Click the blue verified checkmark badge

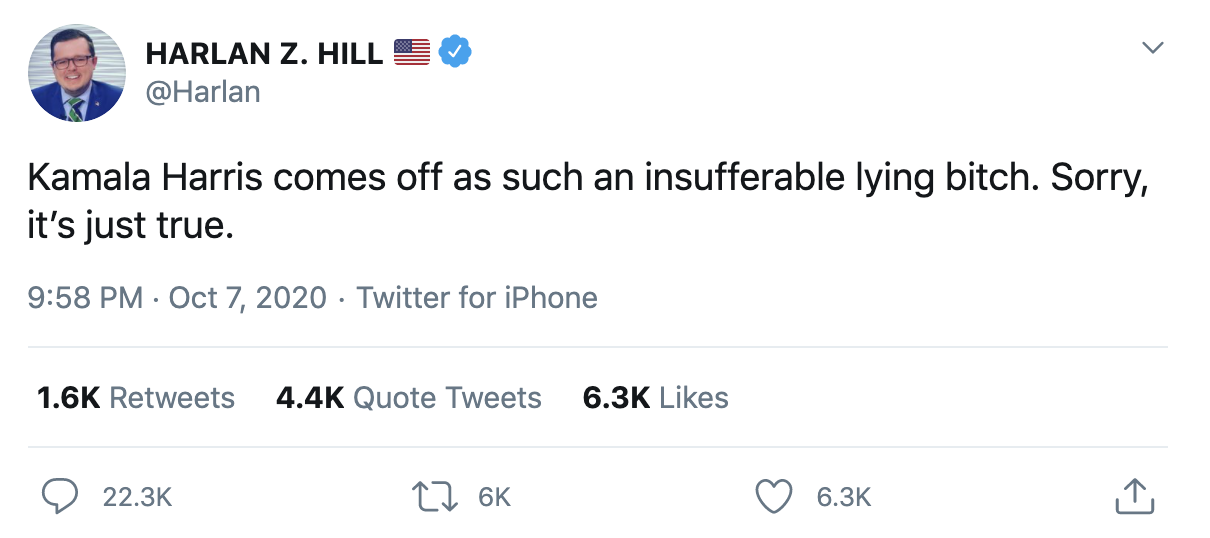pyautogui.click(x=455, y=52)
